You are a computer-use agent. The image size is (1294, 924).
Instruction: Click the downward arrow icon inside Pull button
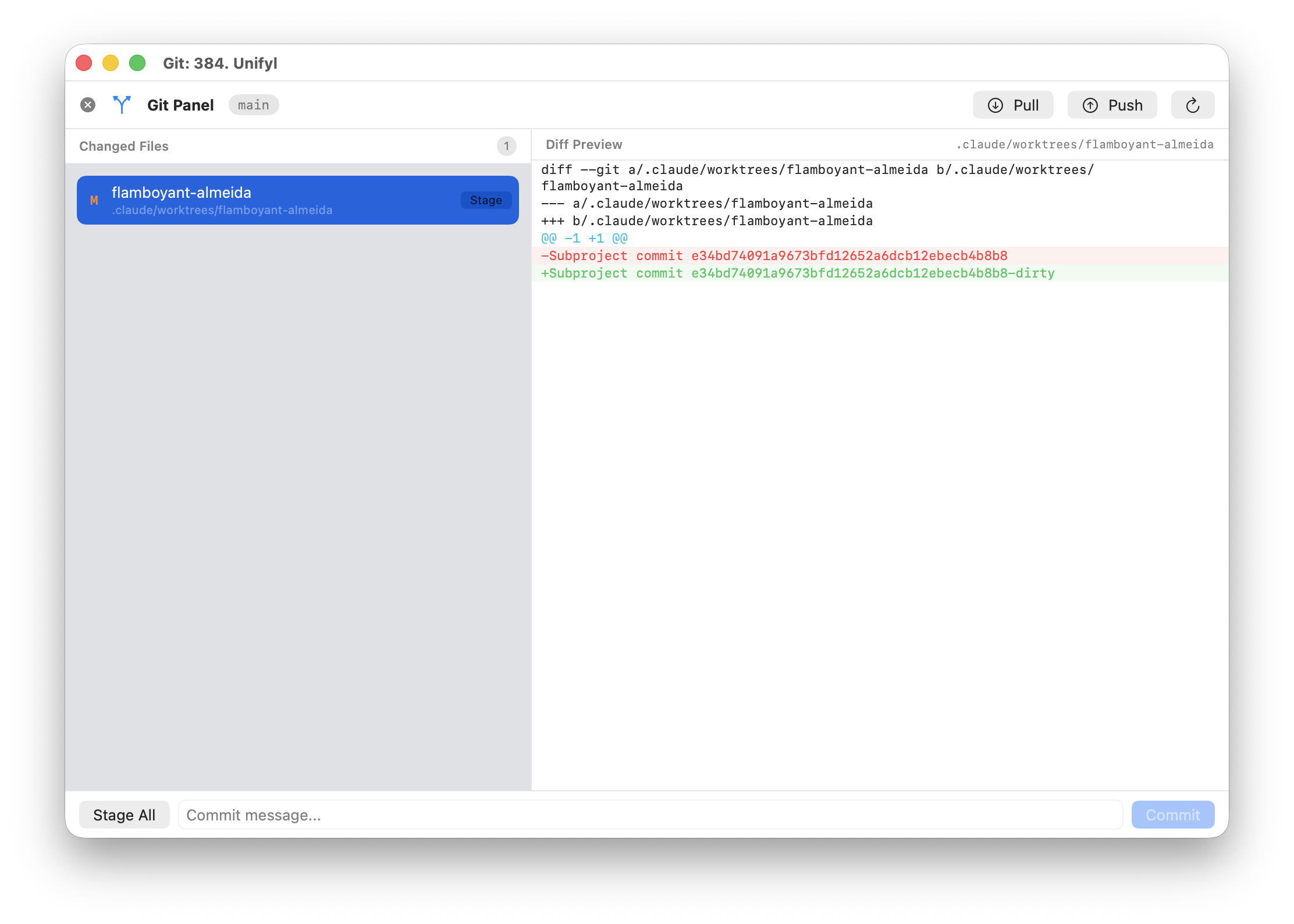click(x=996, y=105)
